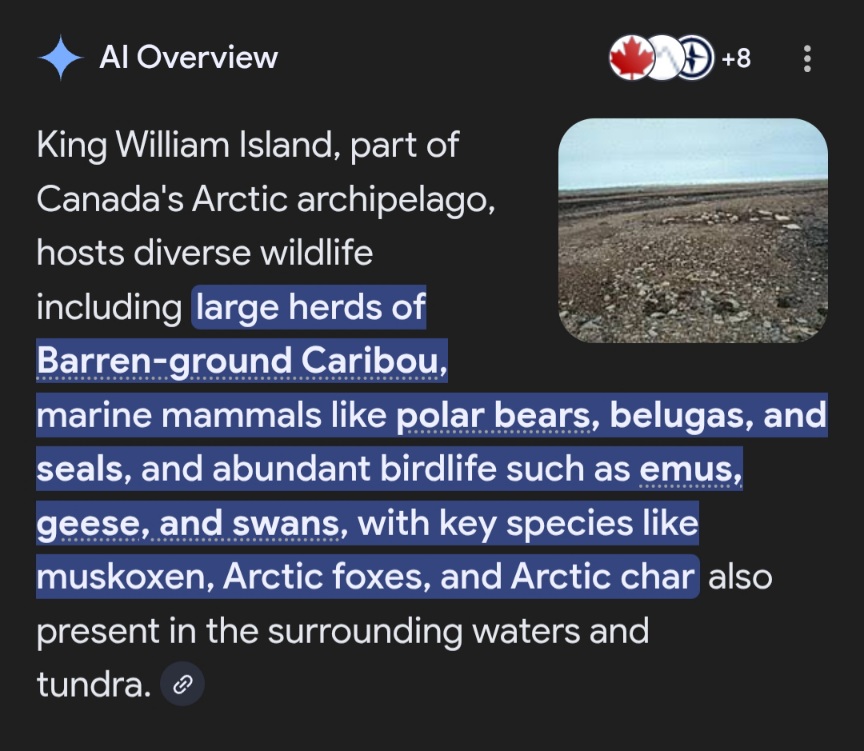Screen dimensions: 864x751
Task: Click the 'muskoxen, Arctic foxes, and Arctic char' highlight
Action: [x=365, y=577]
